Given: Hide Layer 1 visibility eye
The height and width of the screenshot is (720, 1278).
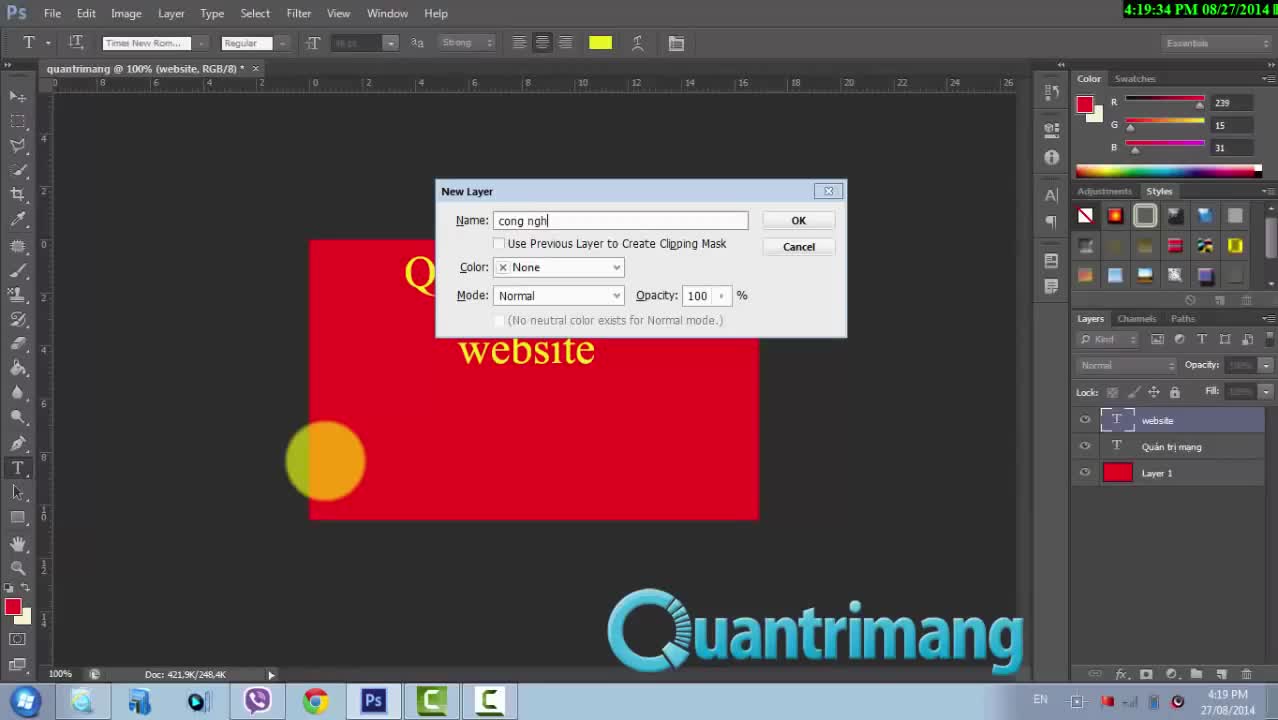Looking at the screenshot, I should [x=1085, y=473].
